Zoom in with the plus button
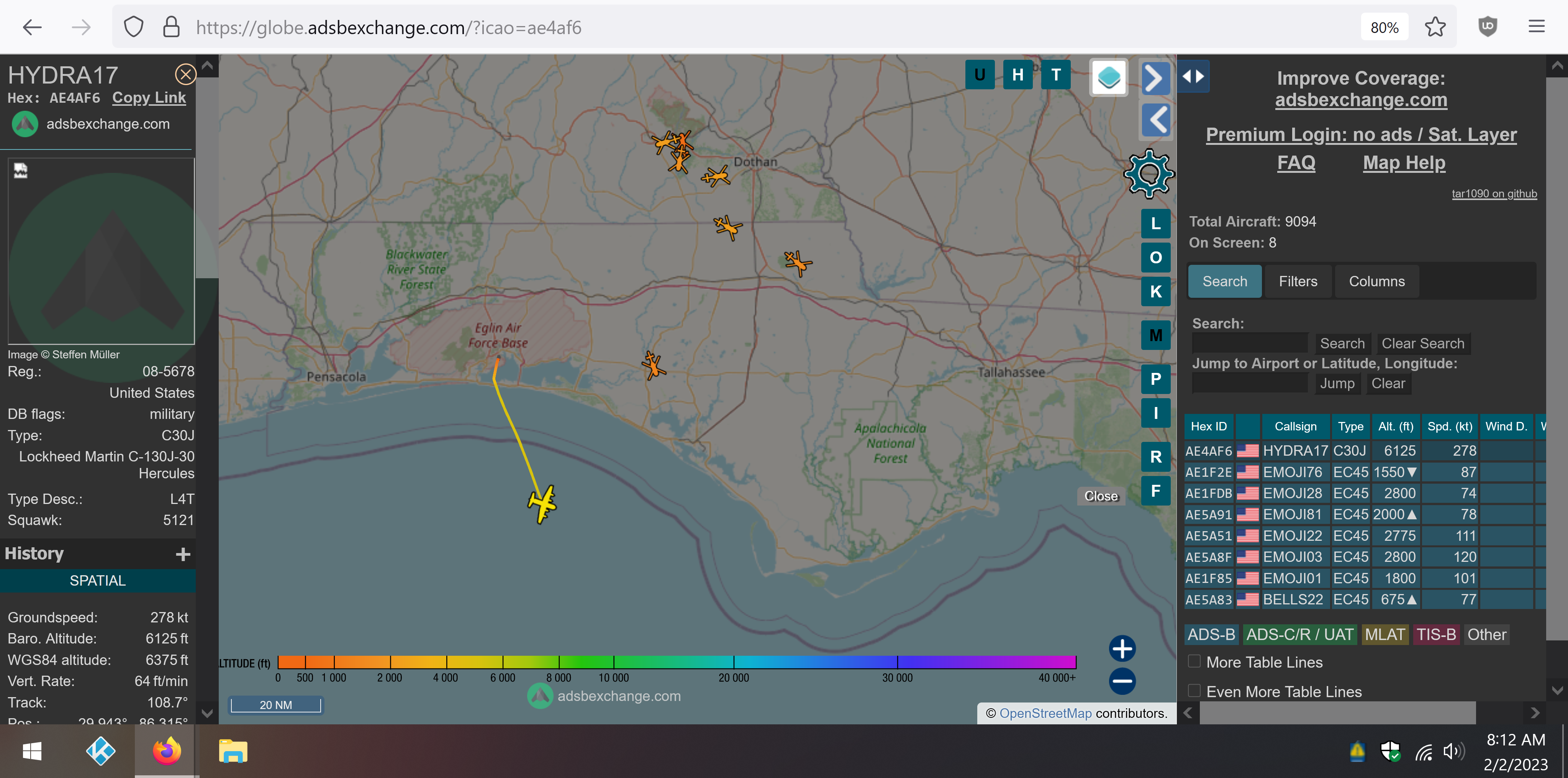Screen dimensions: 1568x778 pyautogui.click(x=1122, y=648)
